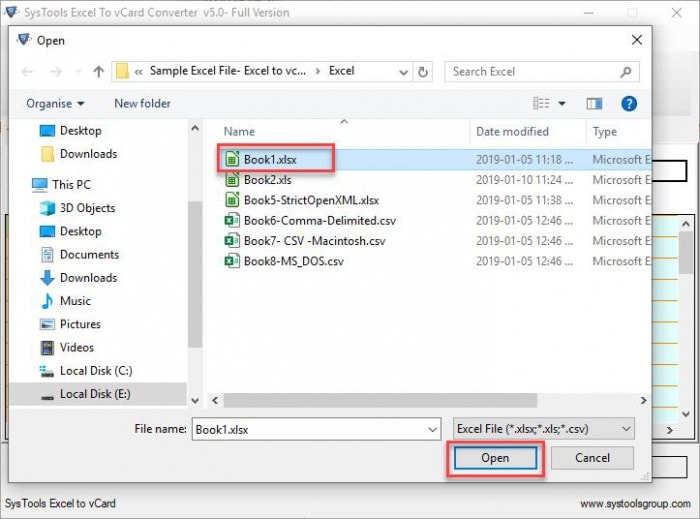The height and width of the screenshot is (519, 700).
Task: Cancel the Open dialog
Action: [592, 458]
